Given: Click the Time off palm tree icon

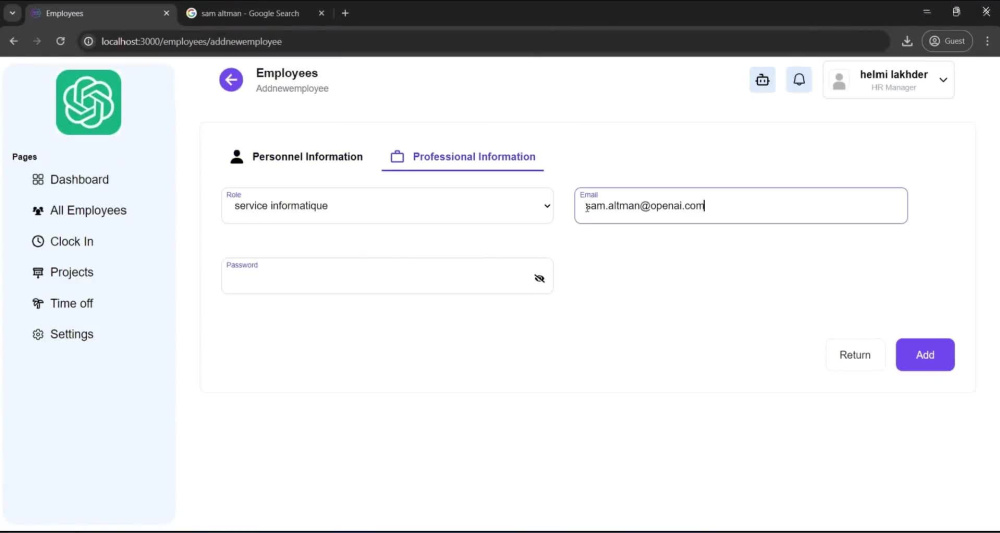Looking at the screenshot, I should (x=38, y=303).
